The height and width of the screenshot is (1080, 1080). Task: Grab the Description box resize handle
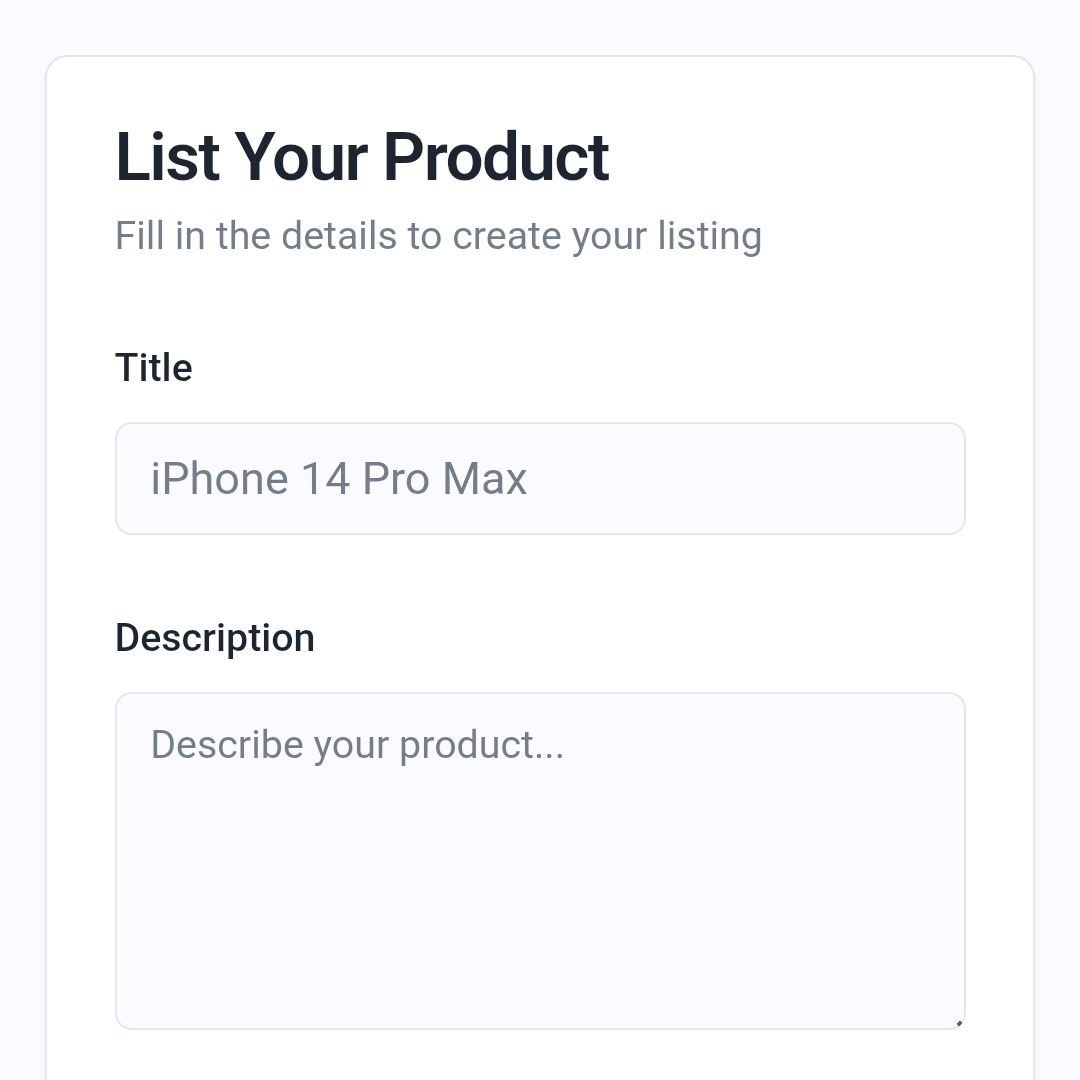(958, 1022)
